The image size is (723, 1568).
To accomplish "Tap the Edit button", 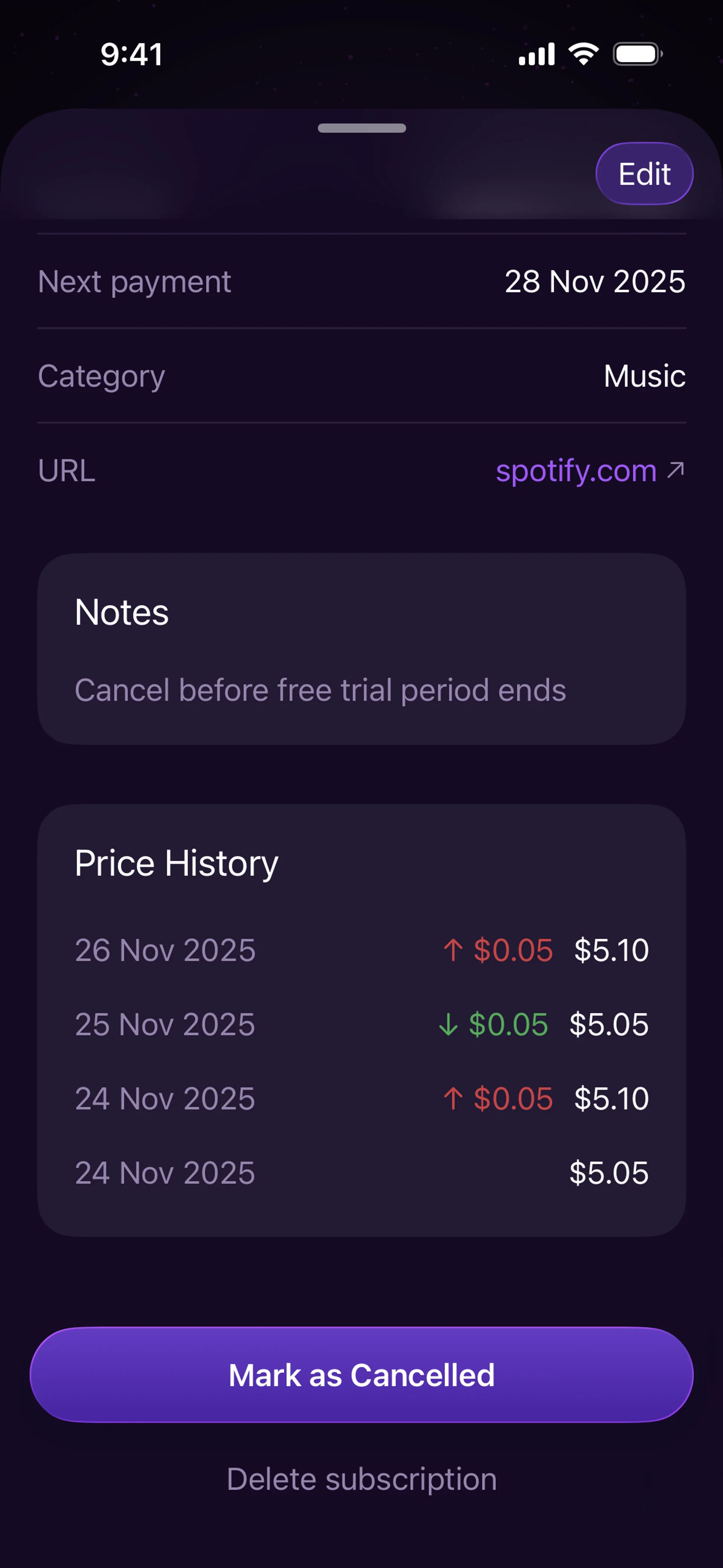I will tap(644, 174).
